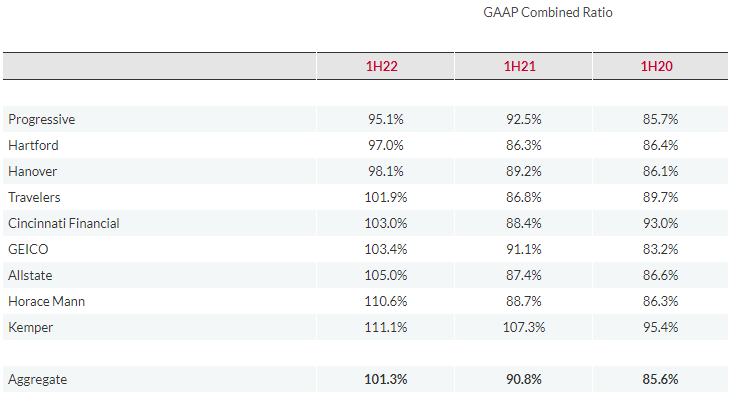
Task: Select Kemper's 1H21 value 107.3%
Action: point(524,327)
